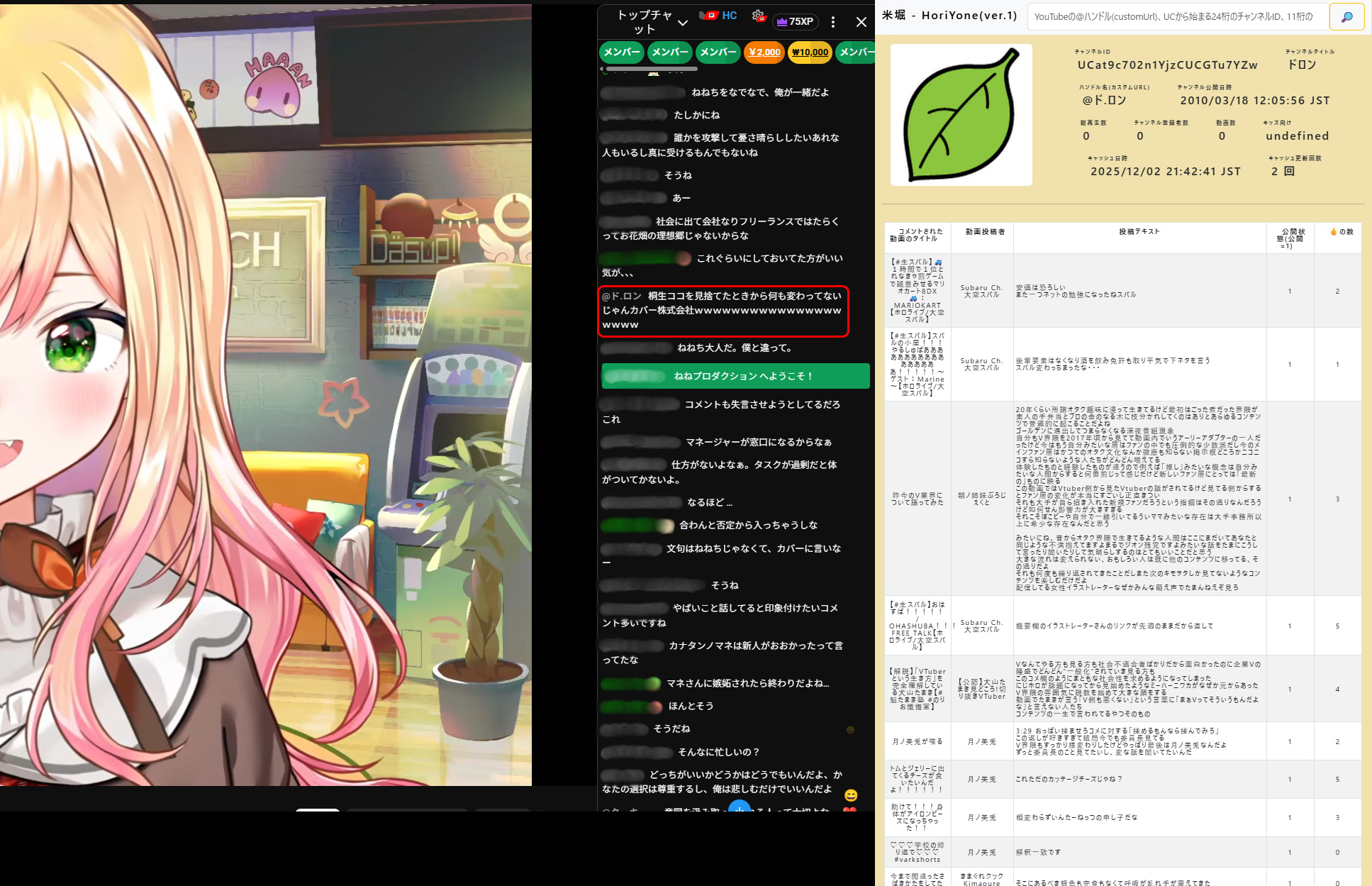
Task: Click the 75XP crown badge
Action: 795,22
